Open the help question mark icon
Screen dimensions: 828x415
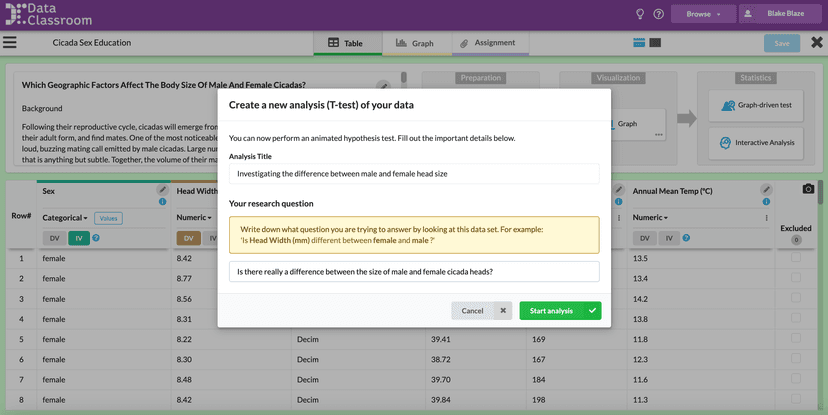coord(658,14)
